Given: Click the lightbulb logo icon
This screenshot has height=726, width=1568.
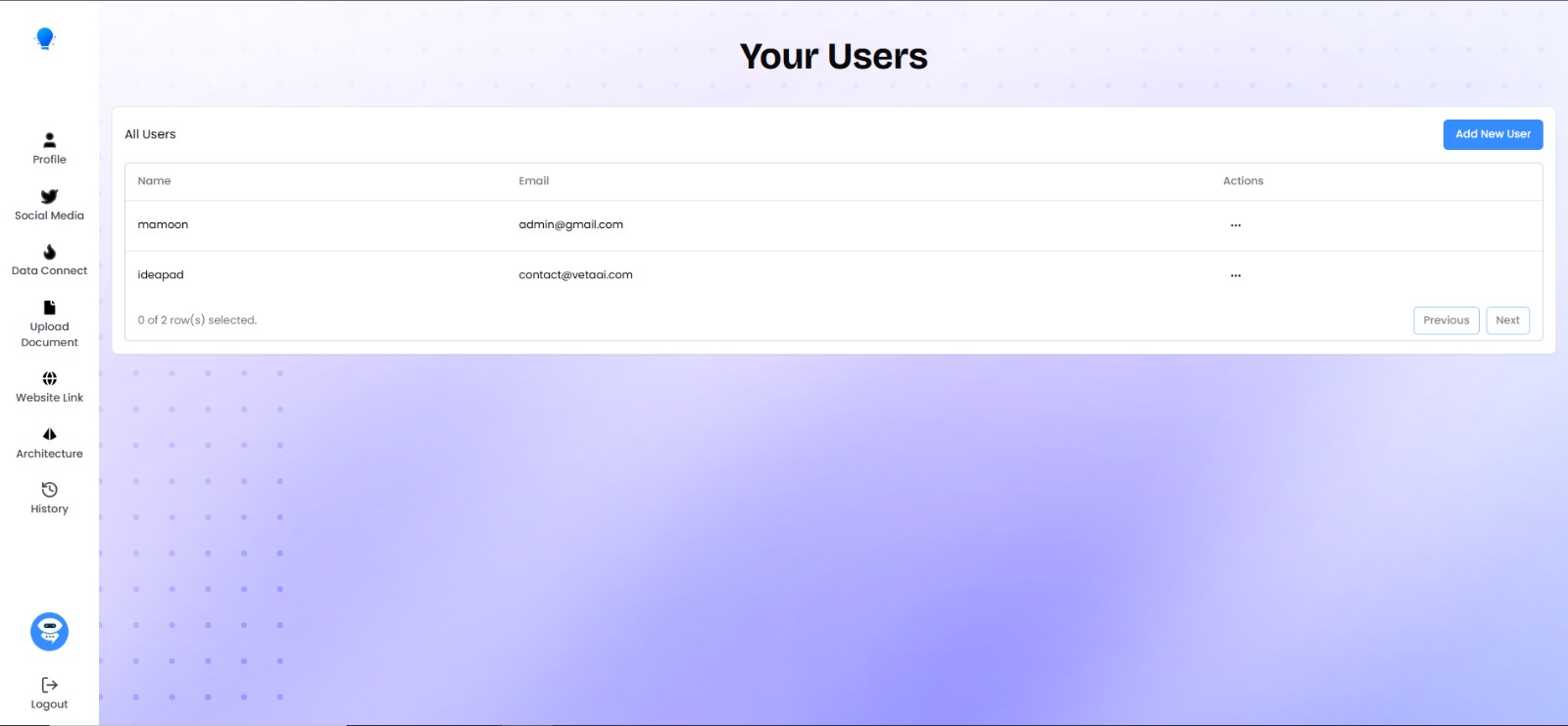Looking at the screenshot, I should click(x=45, y=38).
